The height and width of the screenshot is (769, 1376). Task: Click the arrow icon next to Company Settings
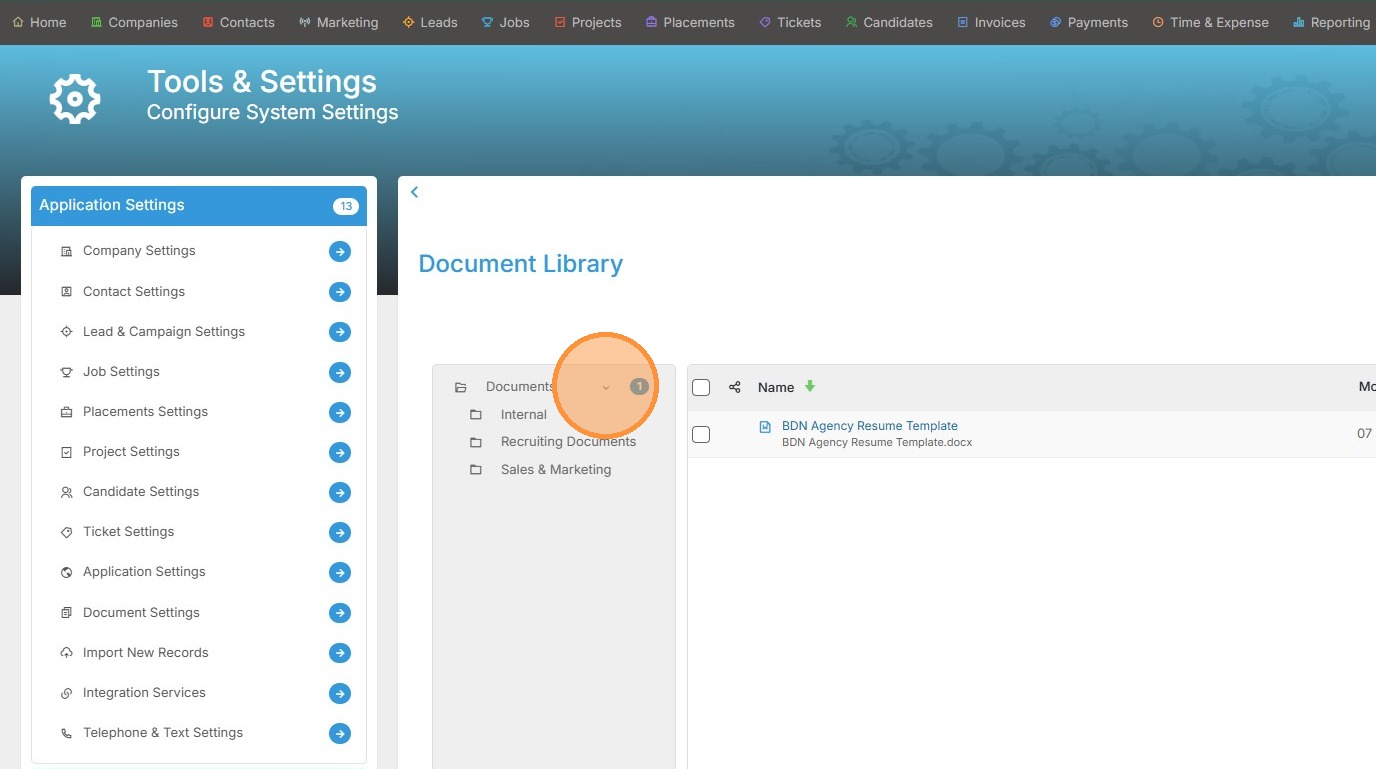point(340,252)
